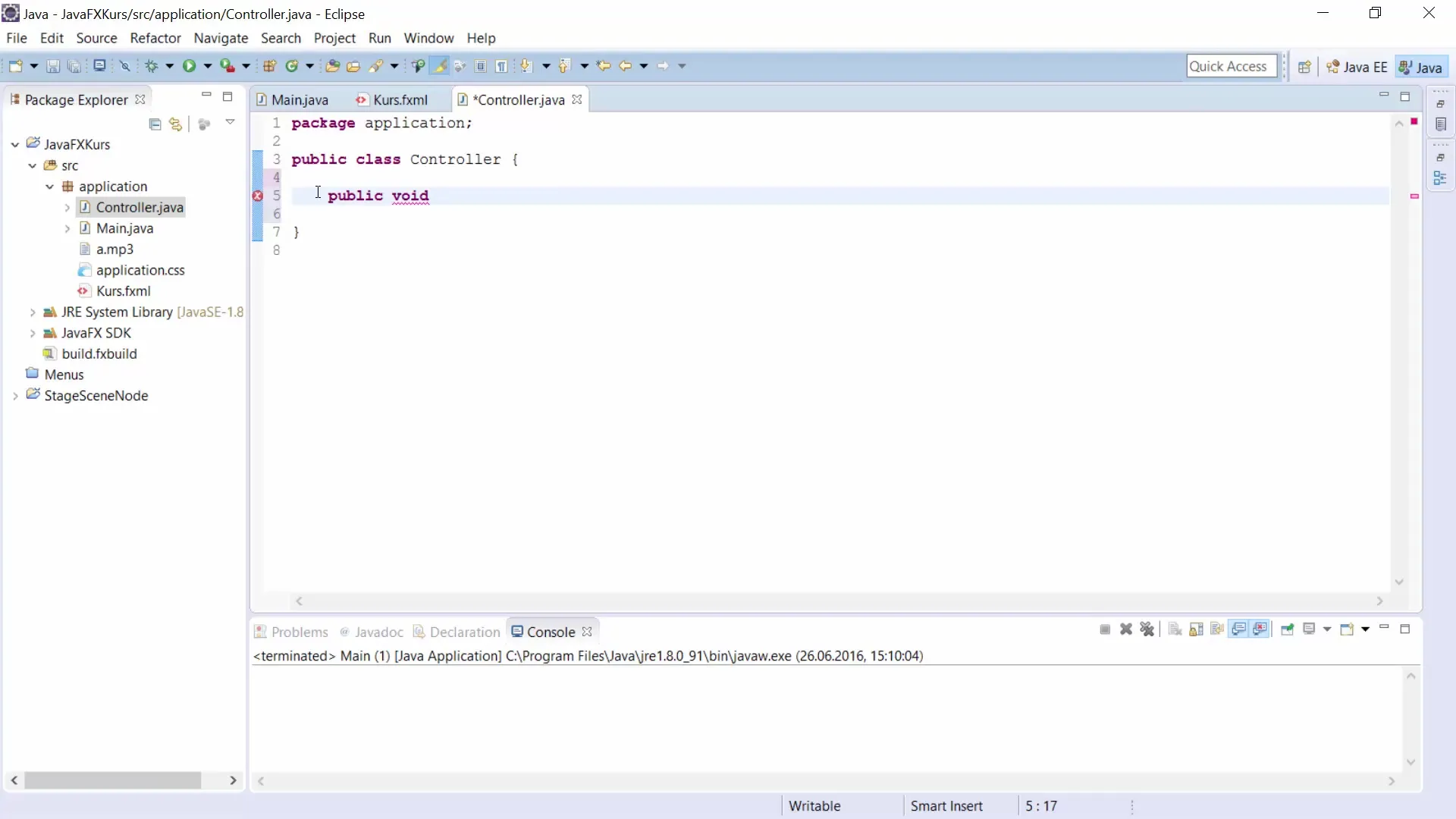Expand the JavaFX SDK node

(x=32, y=333)
